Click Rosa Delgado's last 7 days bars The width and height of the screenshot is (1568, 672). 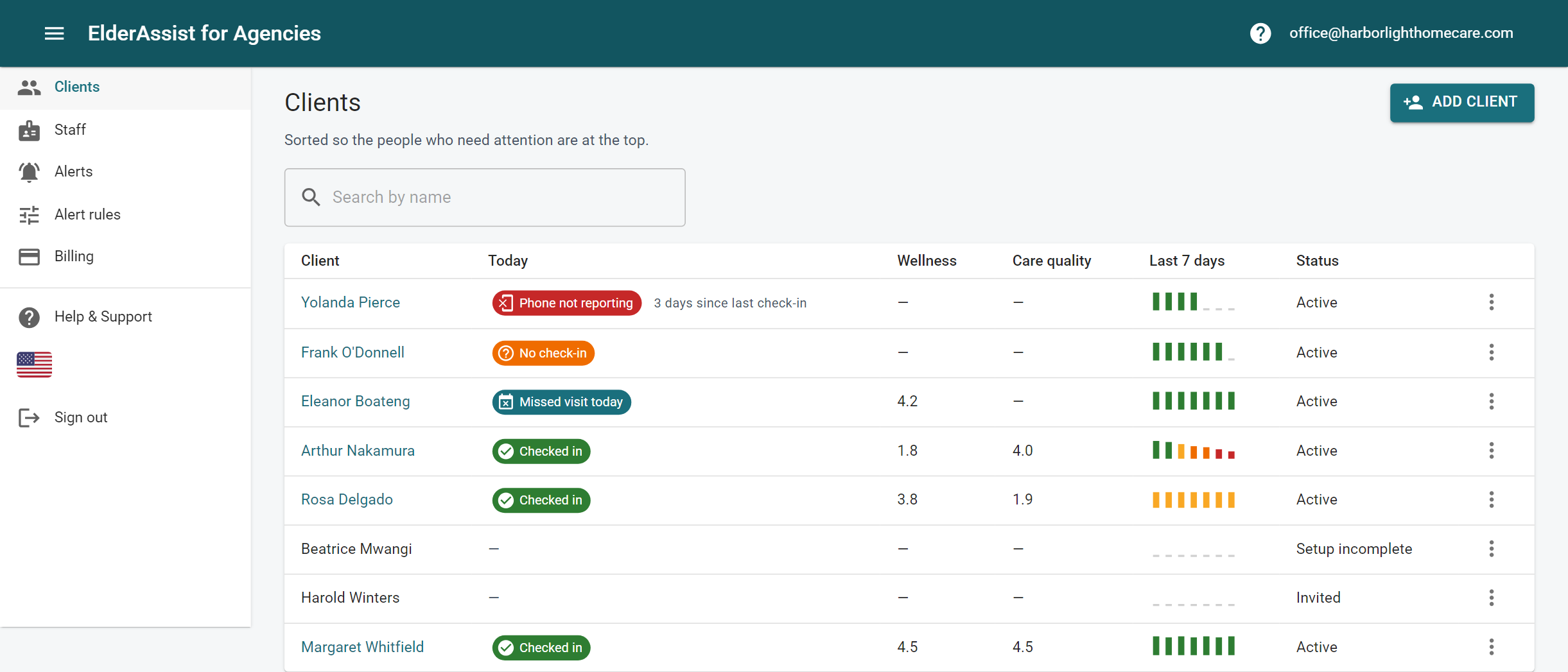(x=1193, y=499)
